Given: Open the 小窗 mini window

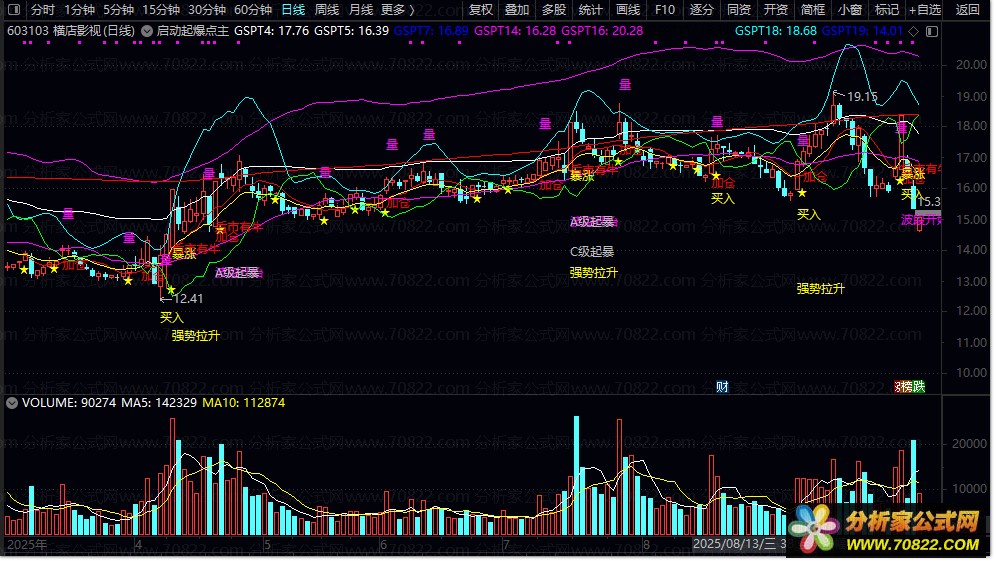Looking at the screenshot, I should point(849,10).
